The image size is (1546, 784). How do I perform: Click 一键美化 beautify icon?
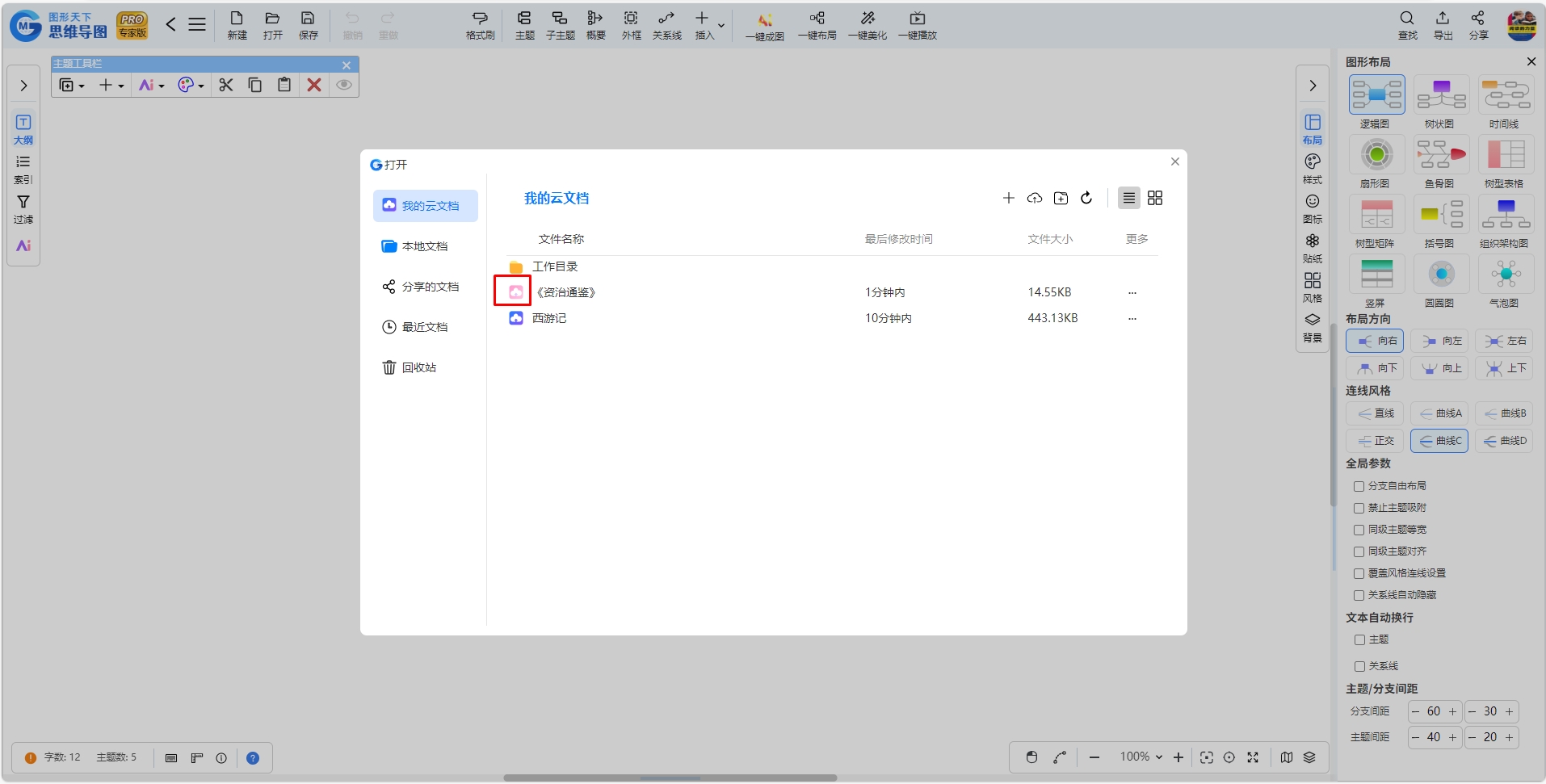pos(868,25)
